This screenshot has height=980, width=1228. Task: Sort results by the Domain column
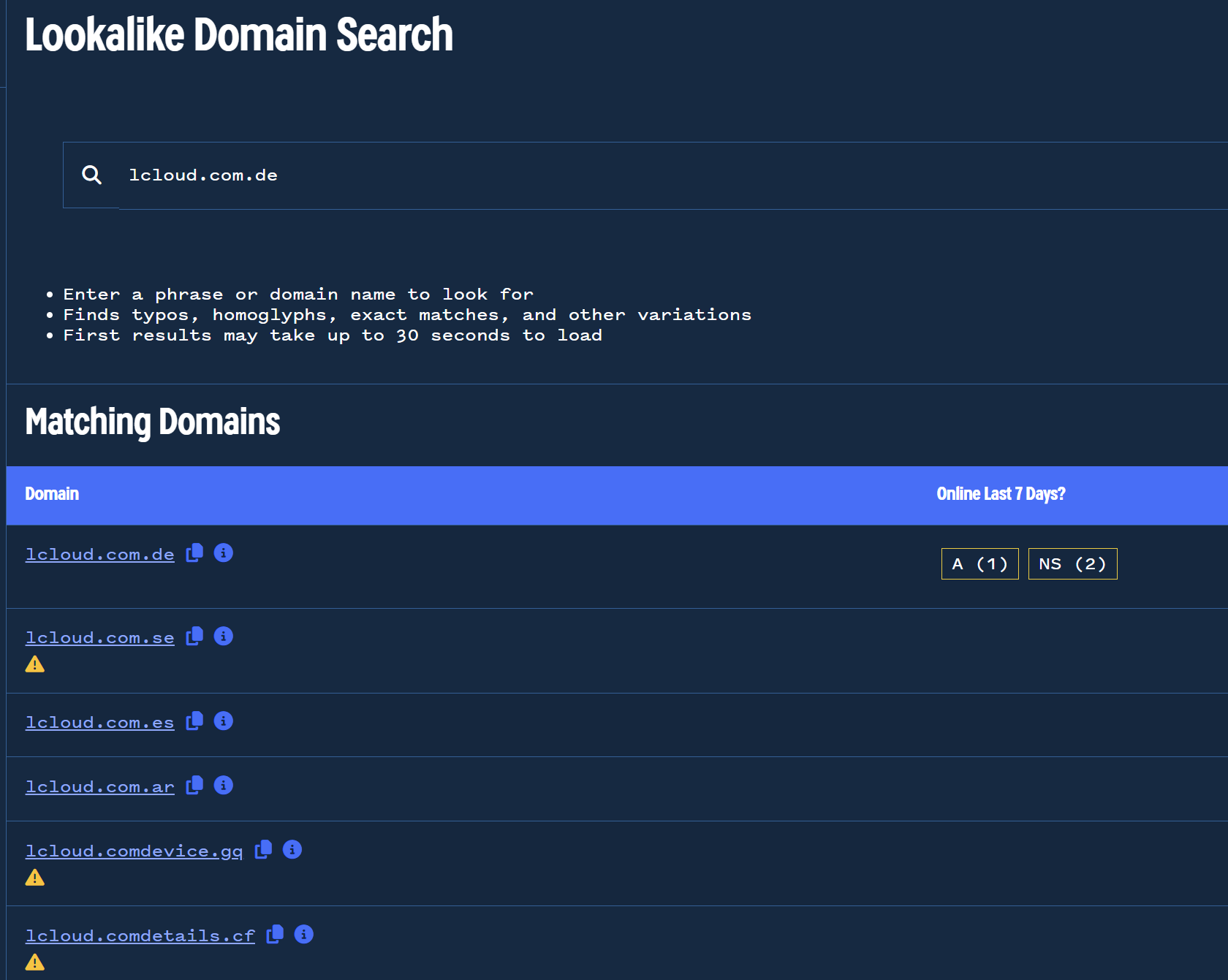(x=52, y=494)
